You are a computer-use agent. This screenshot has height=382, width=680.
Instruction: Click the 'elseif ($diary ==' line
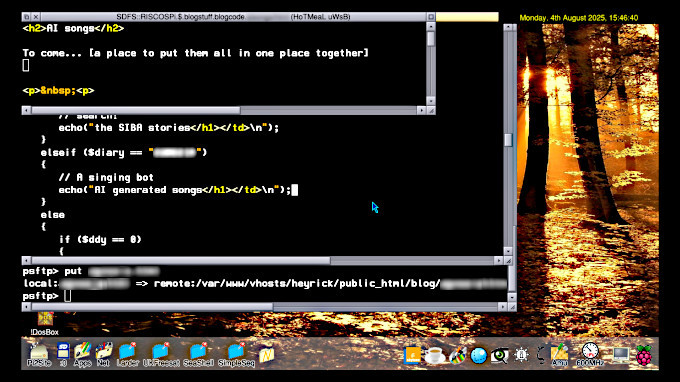124,153
